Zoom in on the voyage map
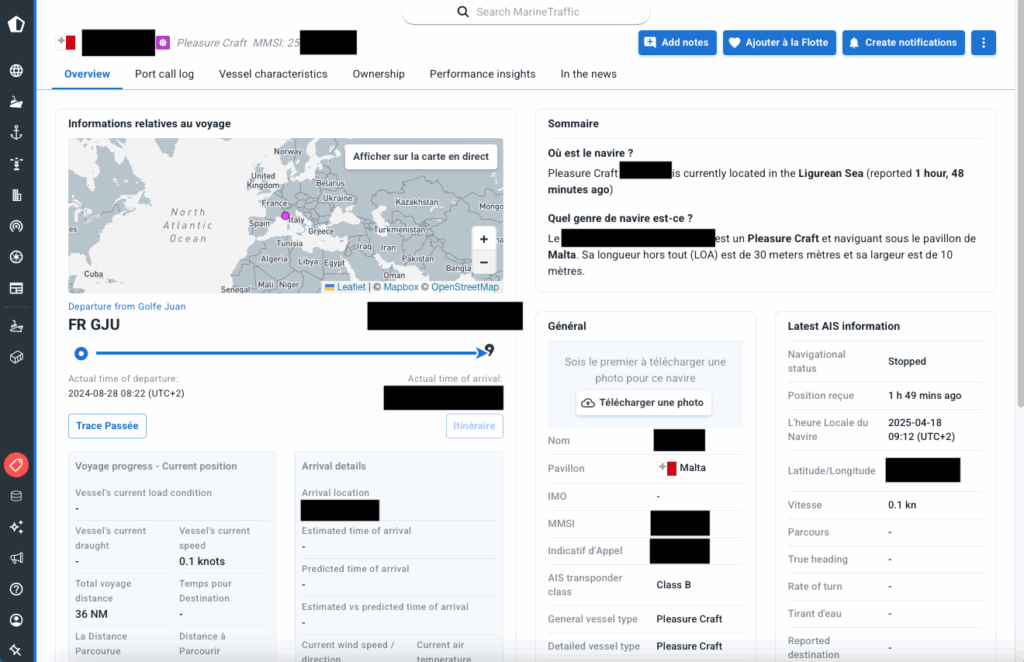 [x=484, y=239]
